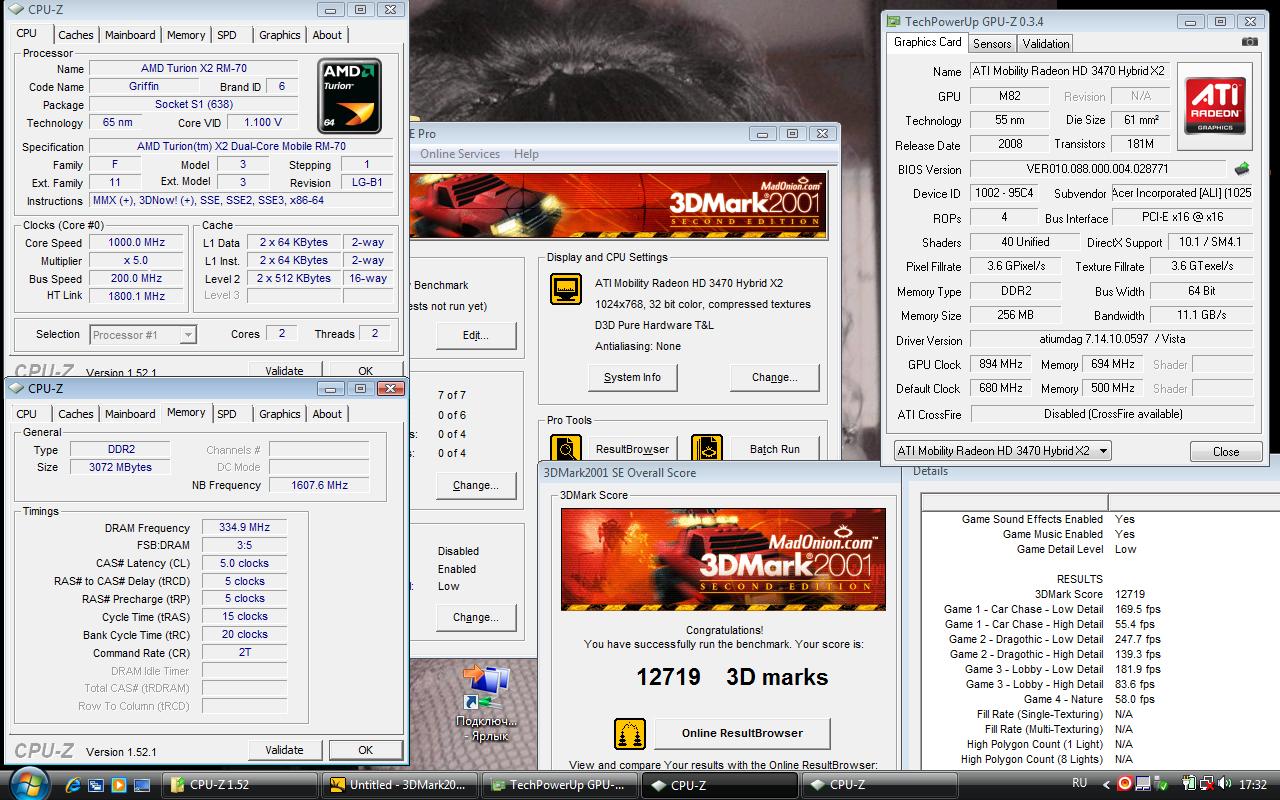Click the RU language indicator
Image resolution: width=1280 pixels, height=800 pixels.
[x=1079, y=783]
